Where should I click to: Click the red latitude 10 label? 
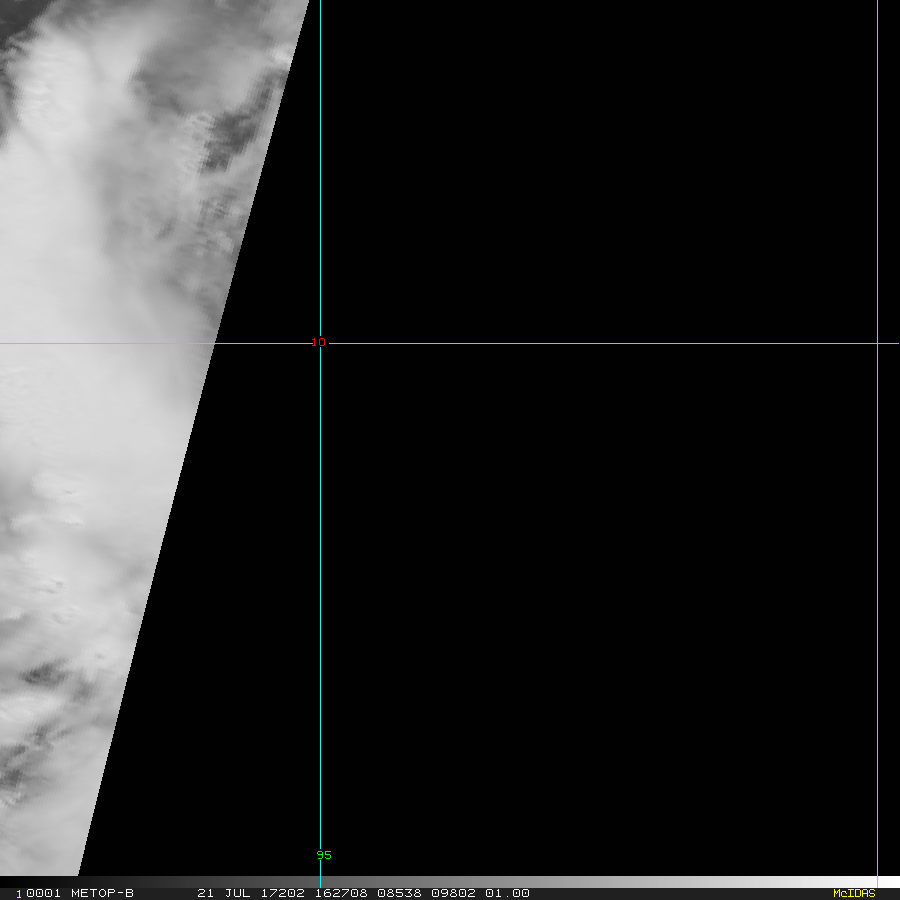318,342
